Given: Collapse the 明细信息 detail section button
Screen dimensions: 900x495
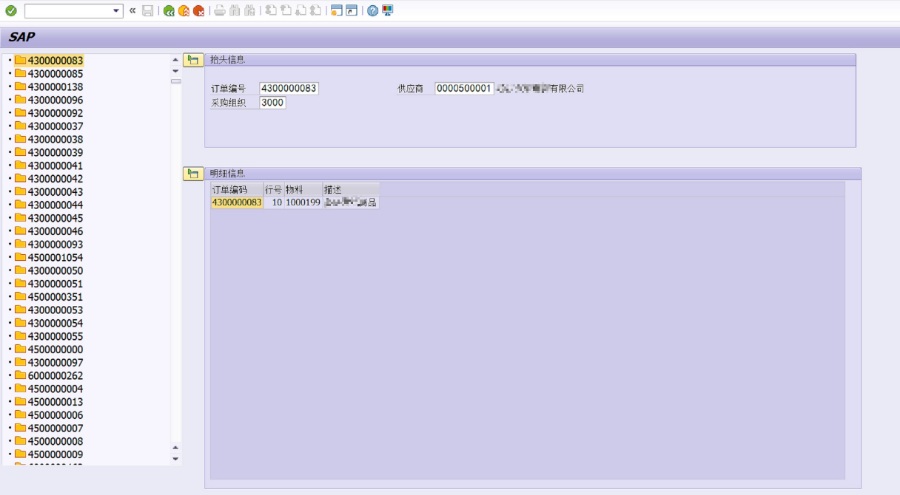Looking at the screenshot, I should coord(193,174).
